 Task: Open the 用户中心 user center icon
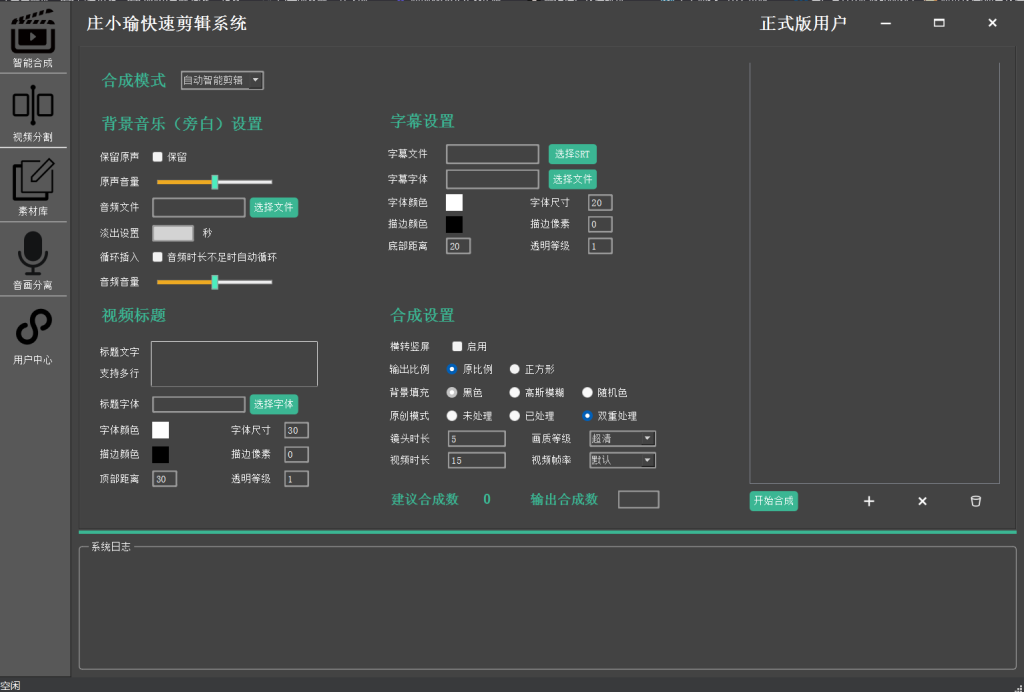[33, 328]
